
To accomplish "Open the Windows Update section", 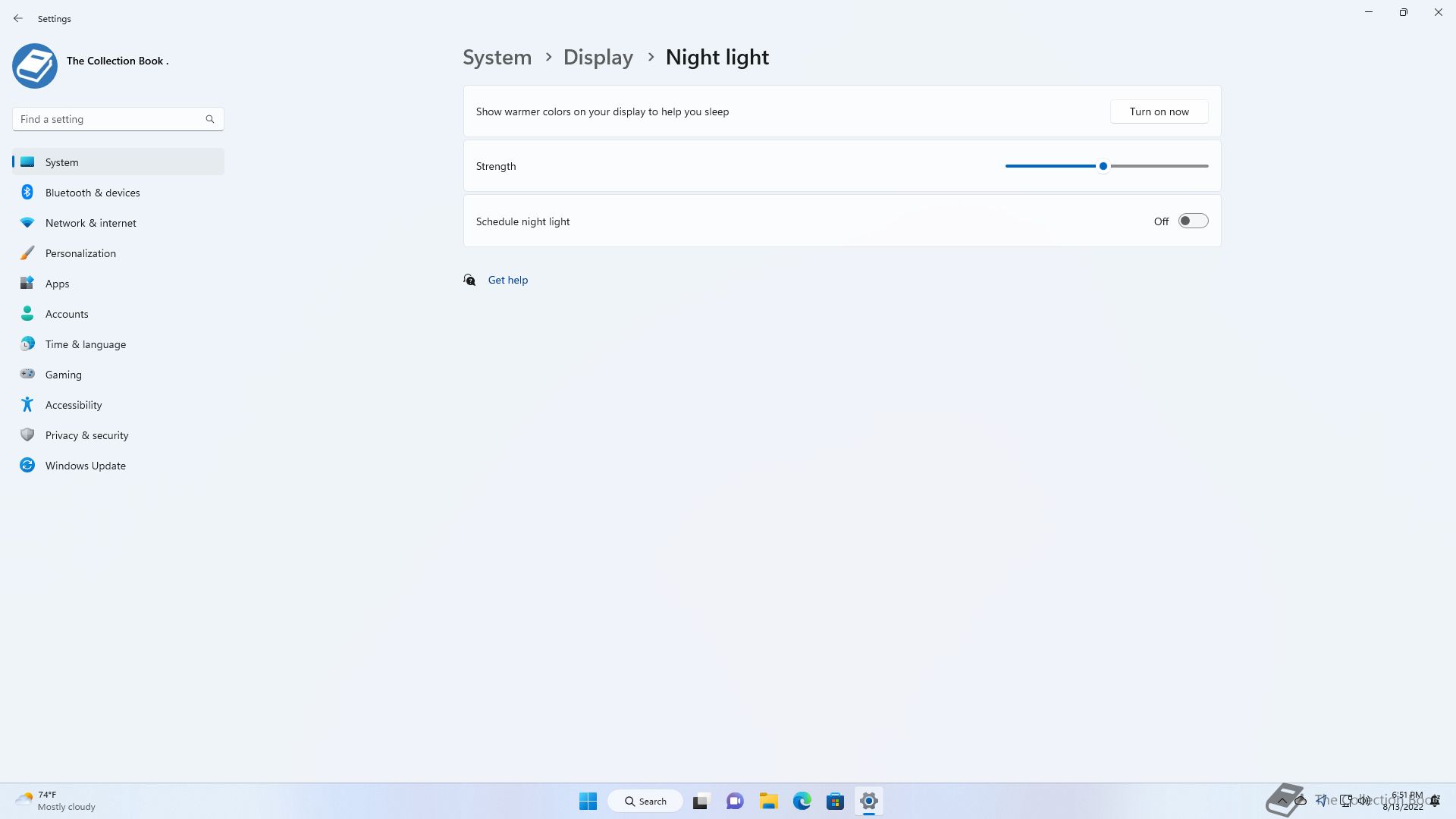I will pos(85,466).
